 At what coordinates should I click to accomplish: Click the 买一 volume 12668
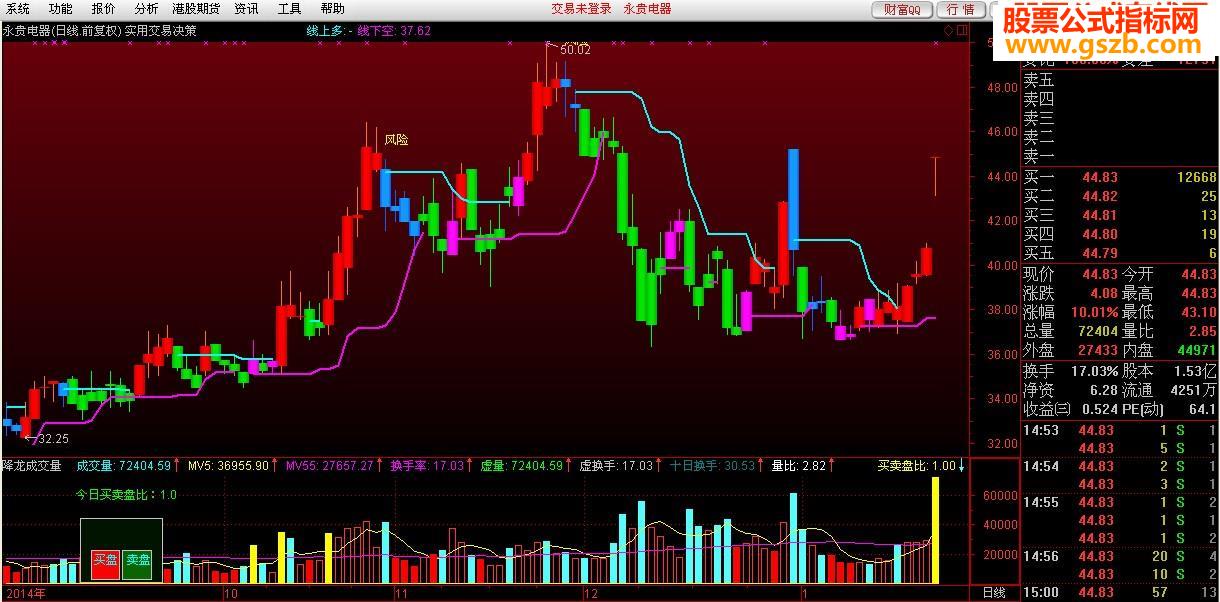coord(1197,177)
